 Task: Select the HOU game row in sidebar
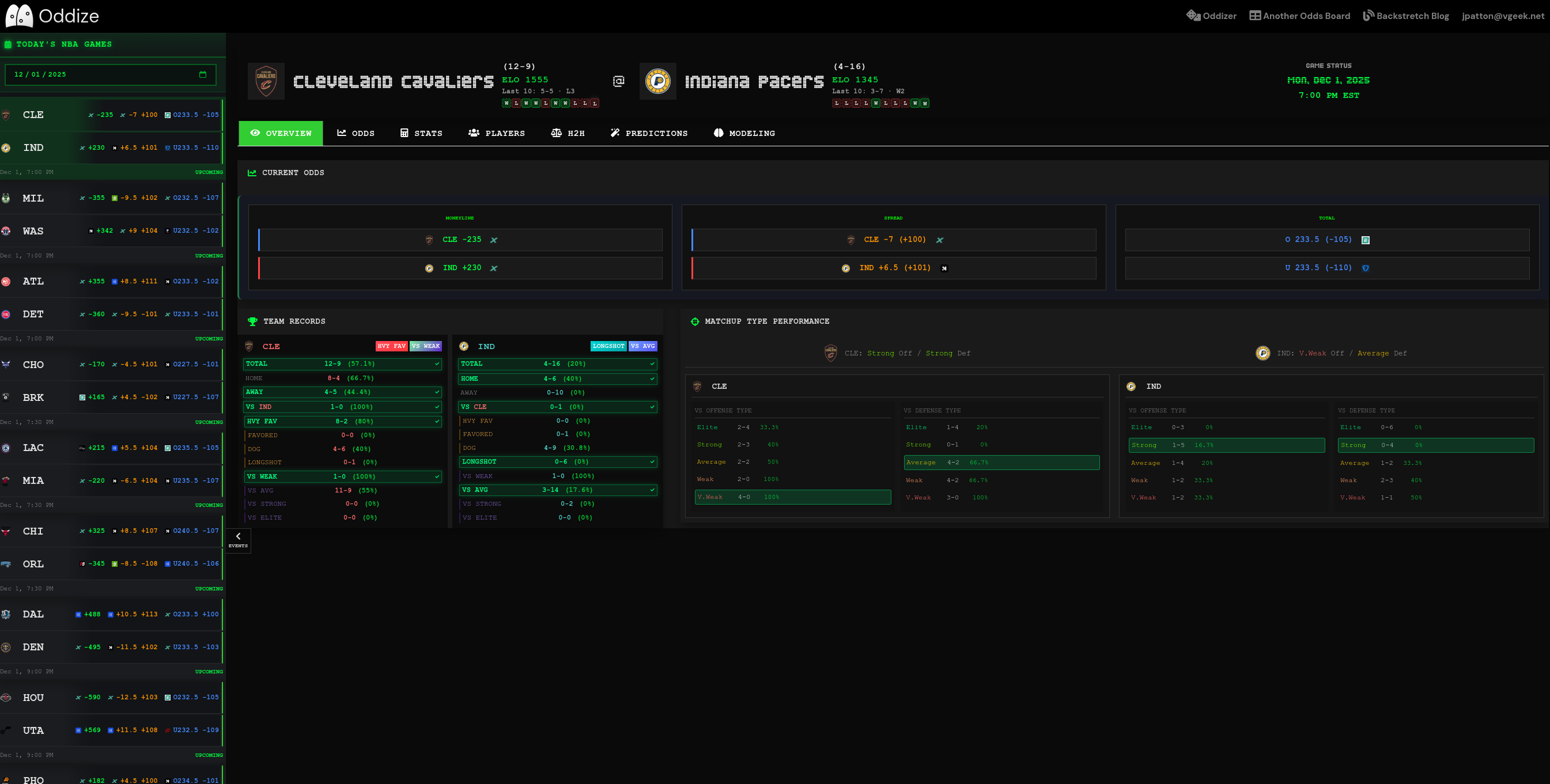tap(111, 698)
